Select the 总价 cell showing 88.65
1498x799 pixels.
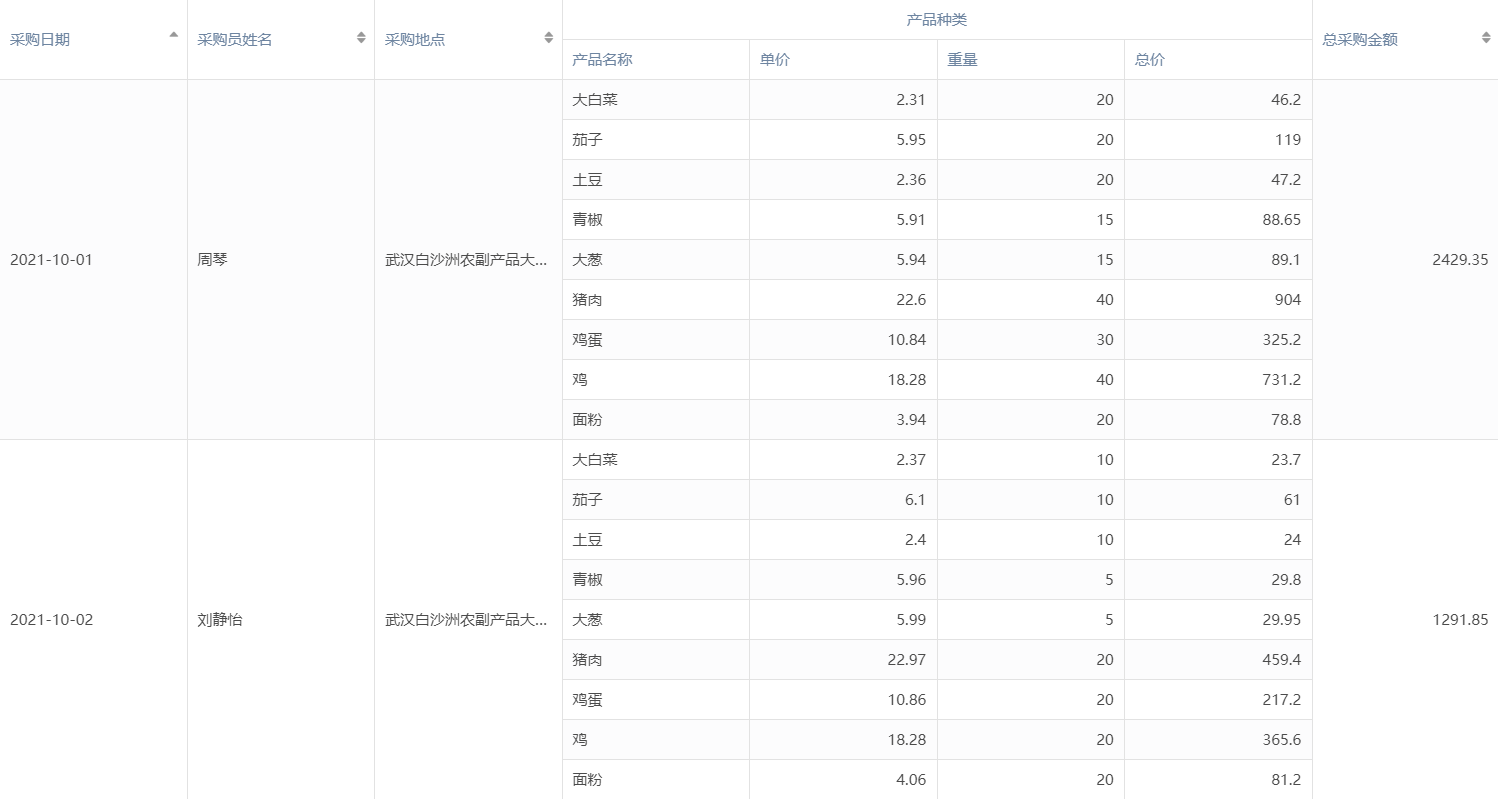(1281, 220)
